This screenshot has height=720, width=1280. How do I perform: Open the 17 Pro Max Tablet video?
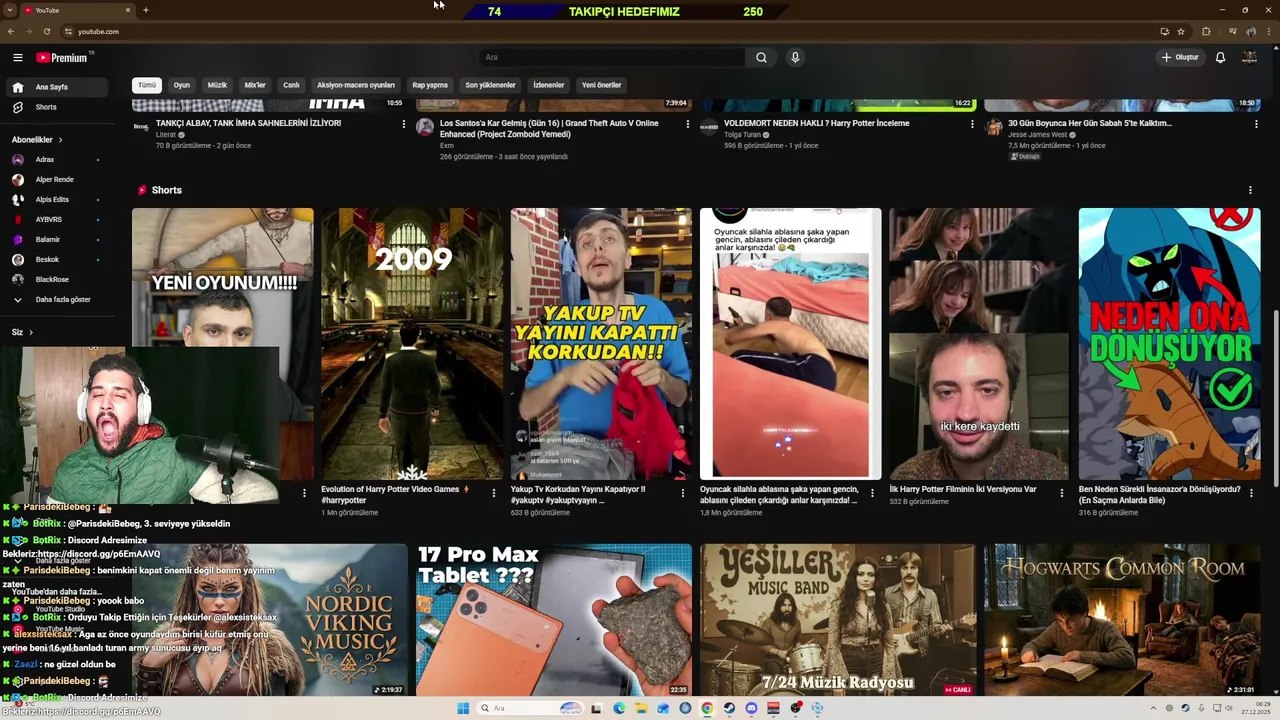click(x=554, y=620)
